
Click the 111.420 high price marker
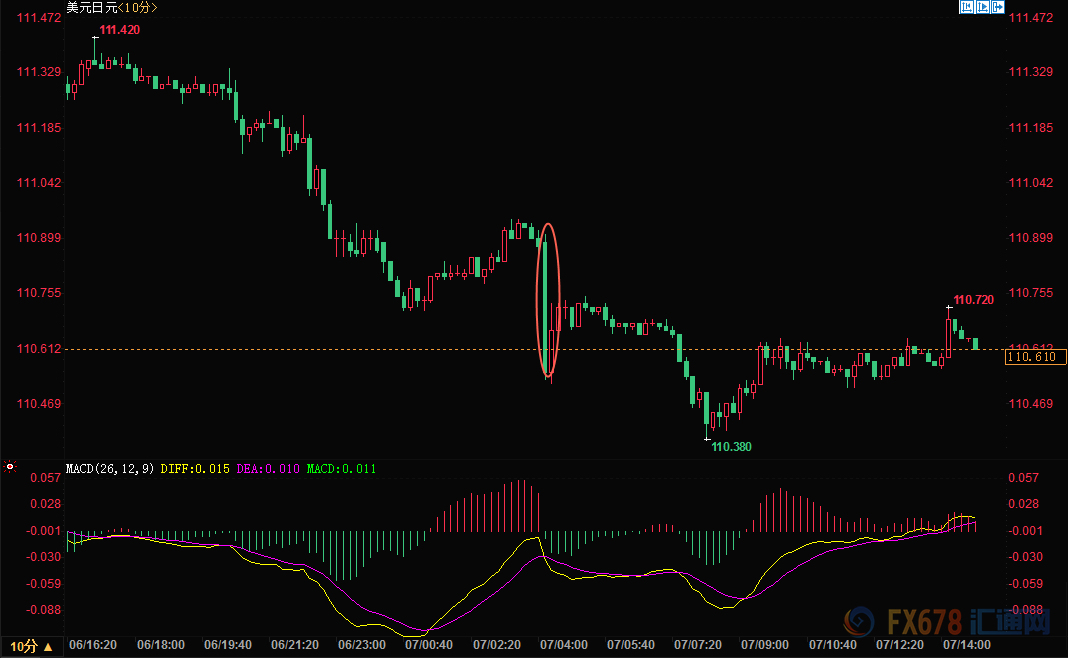pos(119,30)
